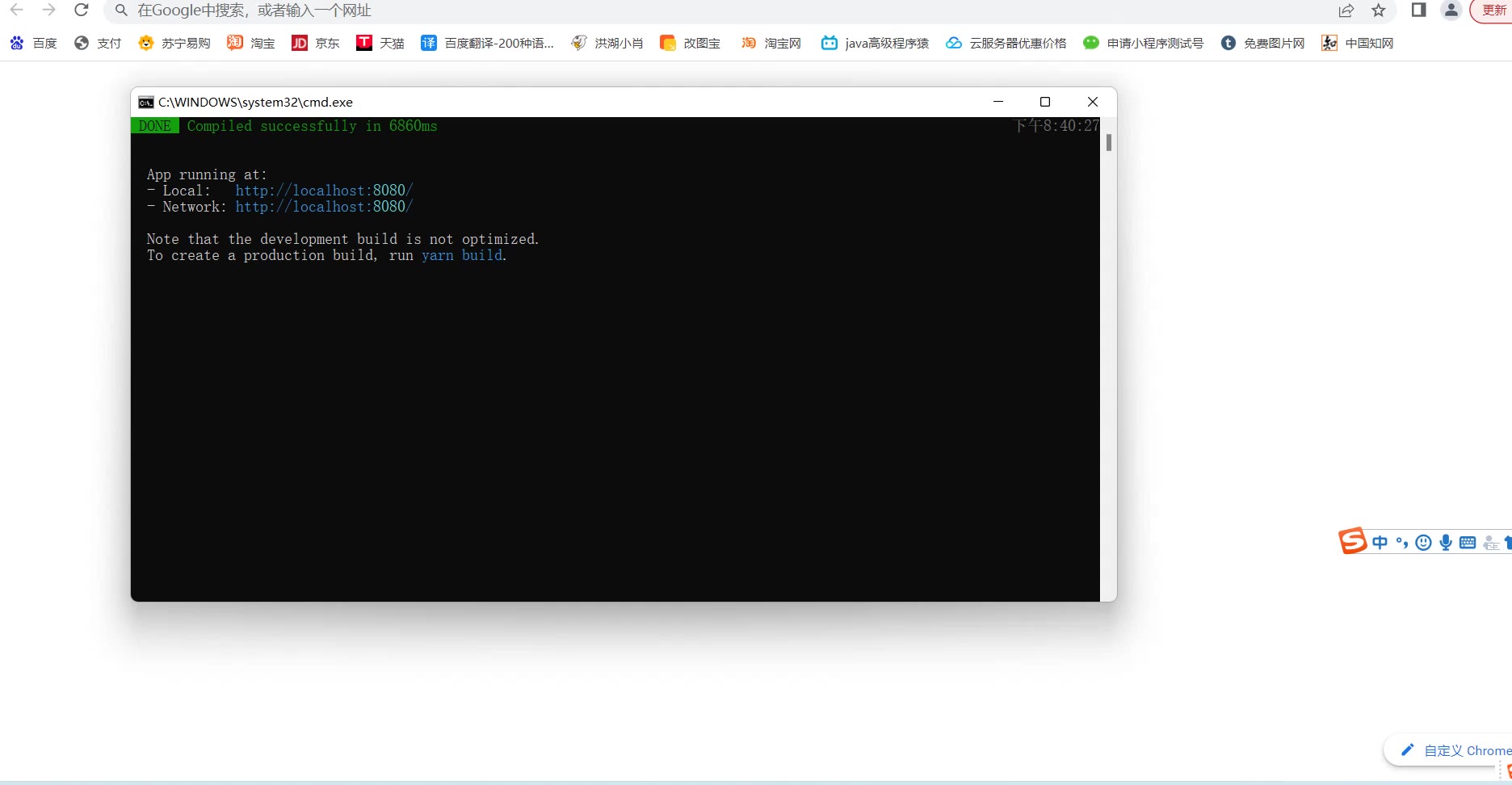Open the 百度 bookmark
1512x785 pixels.
point(33,43)
